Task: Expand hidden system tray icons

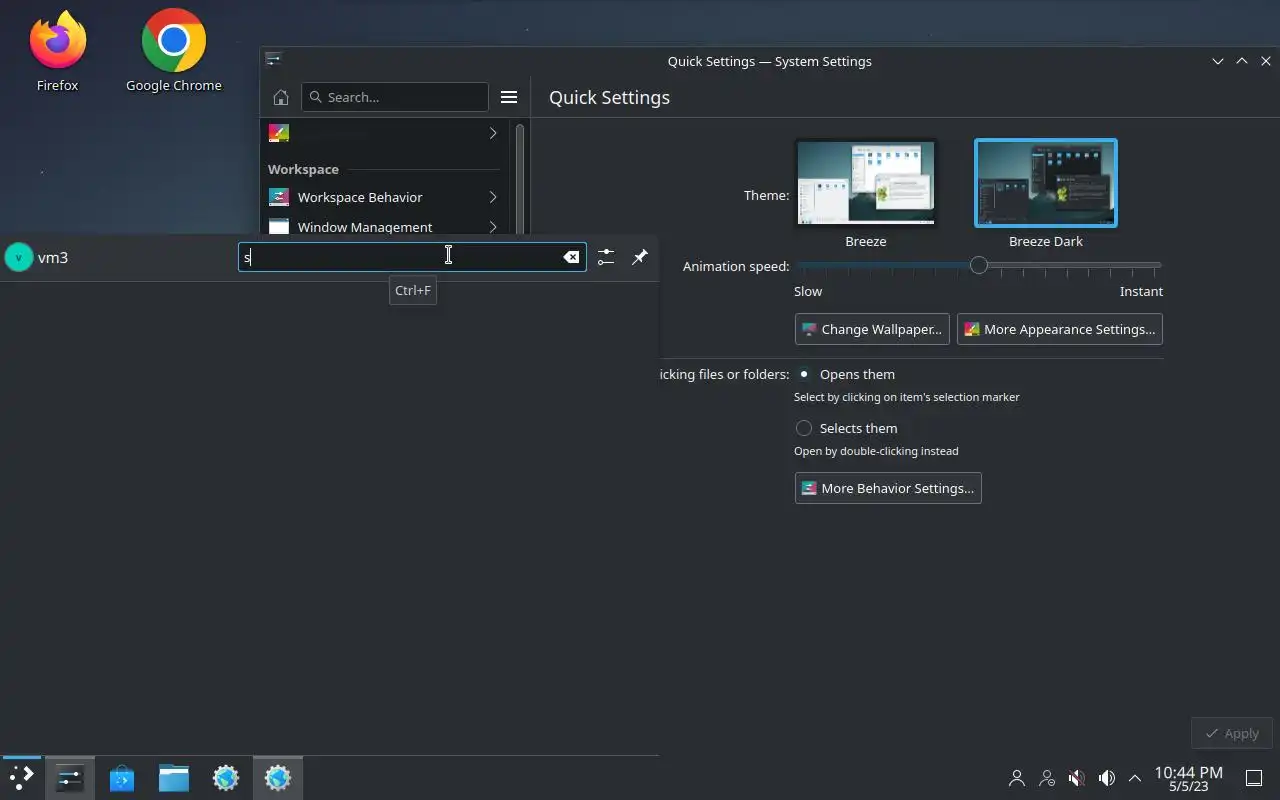Action: pyautogui.click(x=1135, y=777)
